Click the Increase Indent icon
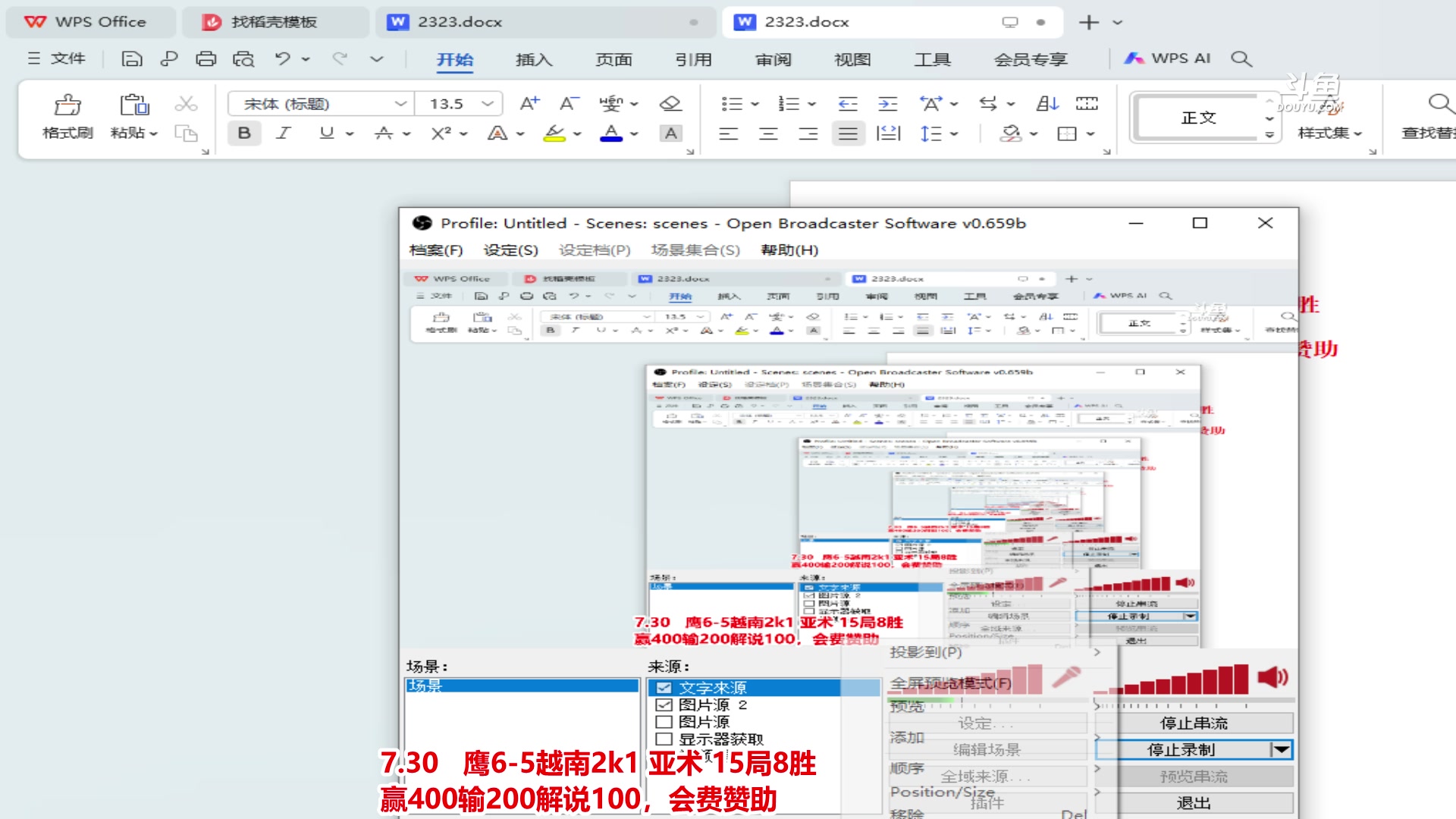The height and width of the screenshot is (819, 1456). 887,104
